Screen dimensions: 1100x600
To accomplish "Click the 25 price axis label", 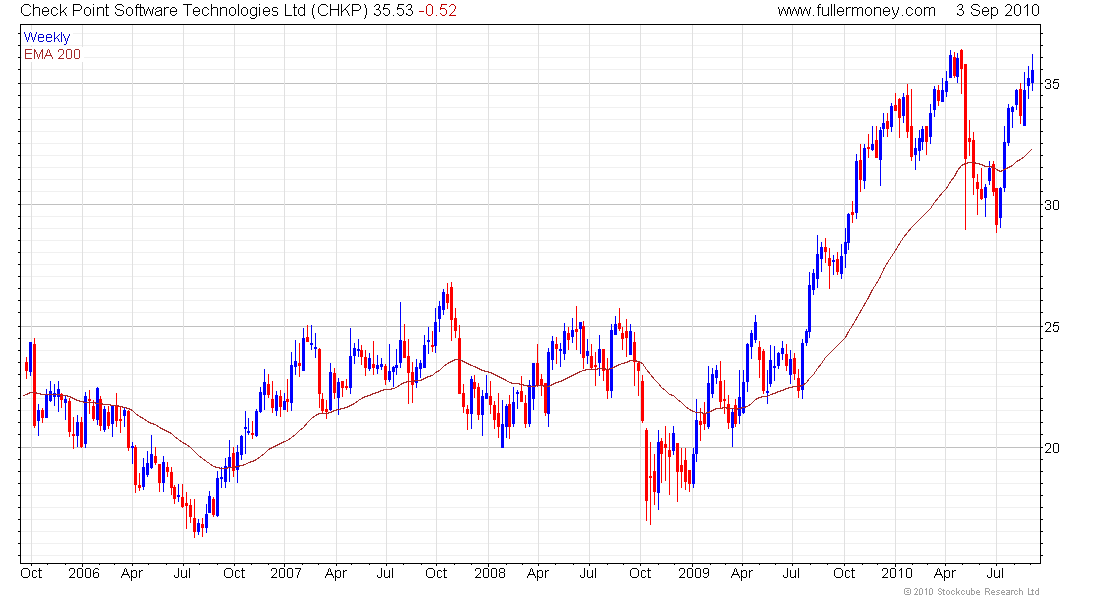I will pos(1052,327).
